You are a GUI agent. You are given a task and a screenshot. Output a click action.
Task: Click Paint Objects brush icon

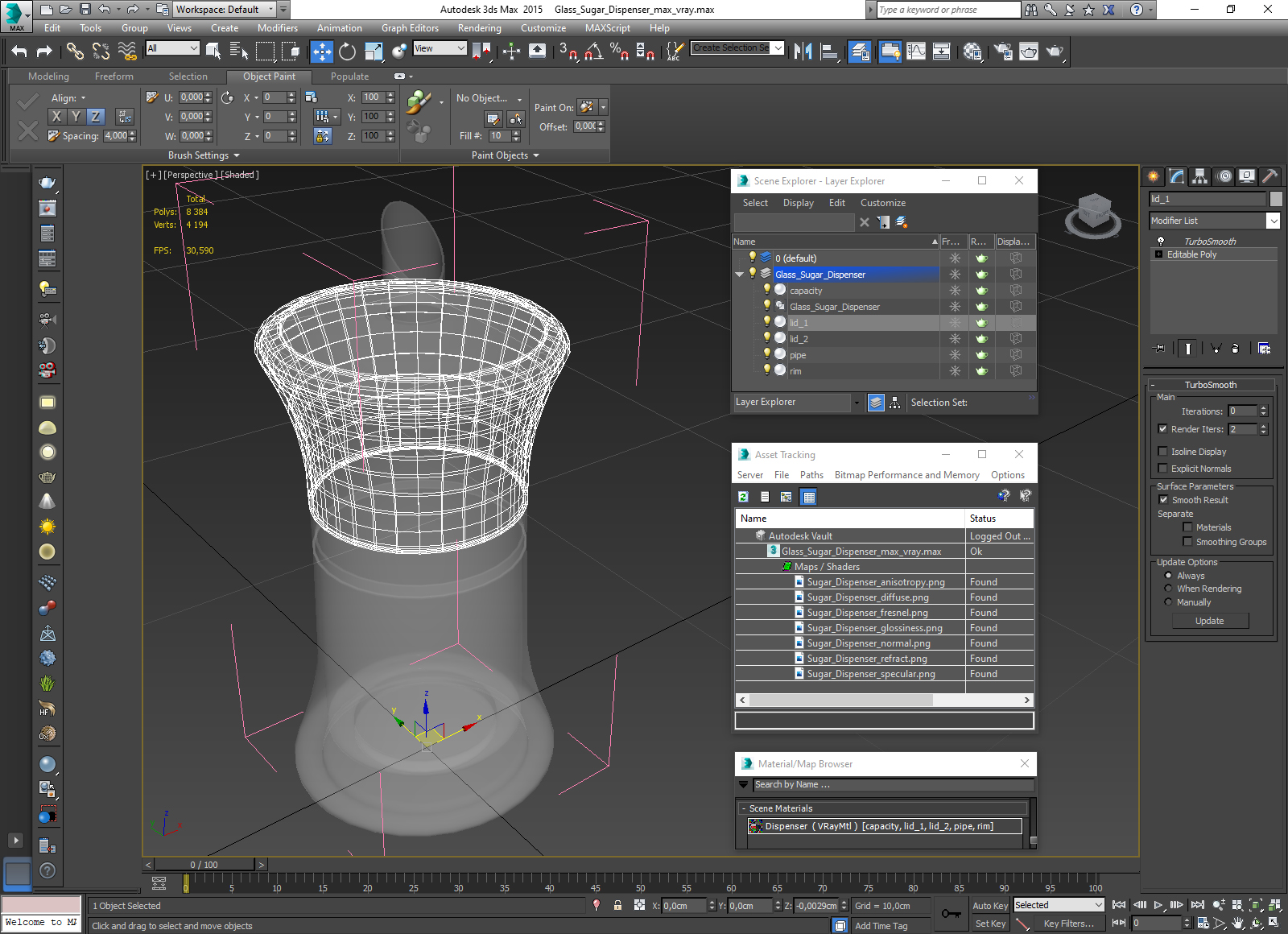tap(419, 102)
